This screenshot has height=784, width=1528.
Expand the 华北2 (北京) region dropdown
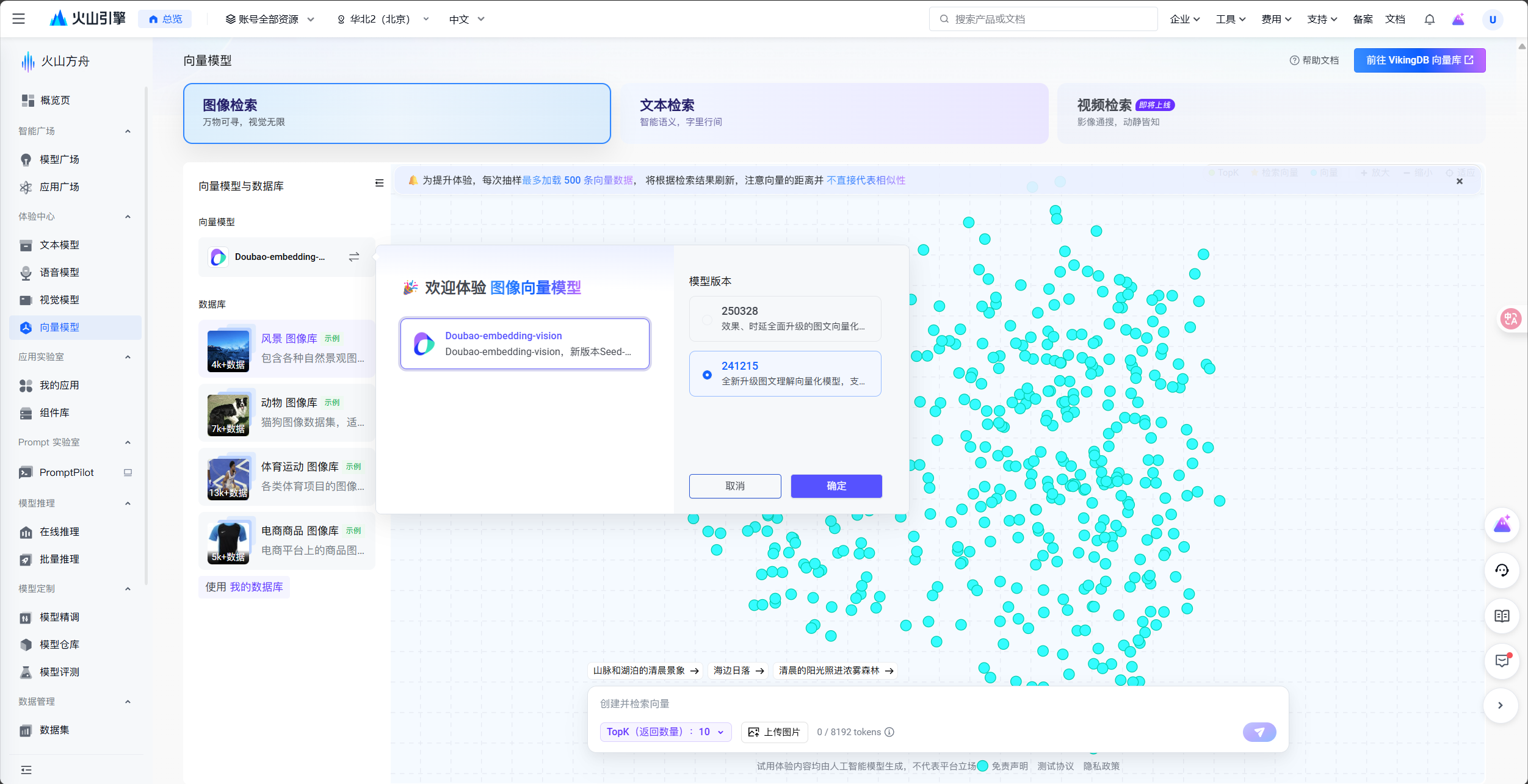coord(383,20)
